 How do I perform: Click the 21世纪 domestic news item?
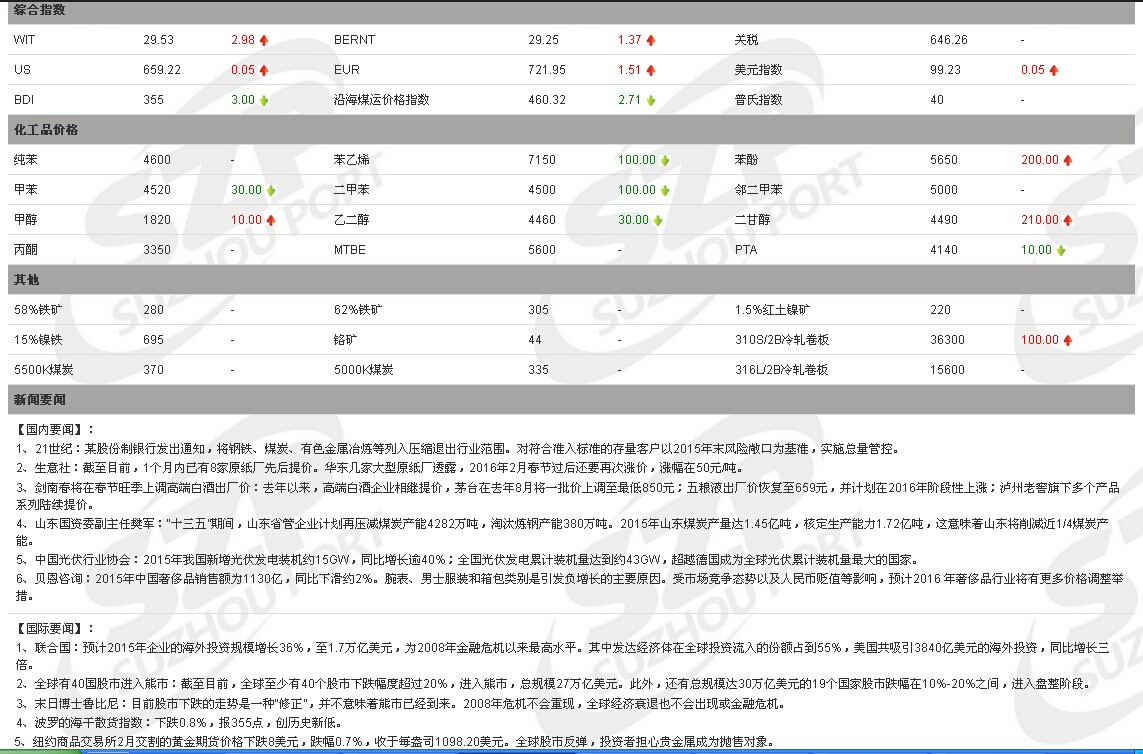click(458, 449)
